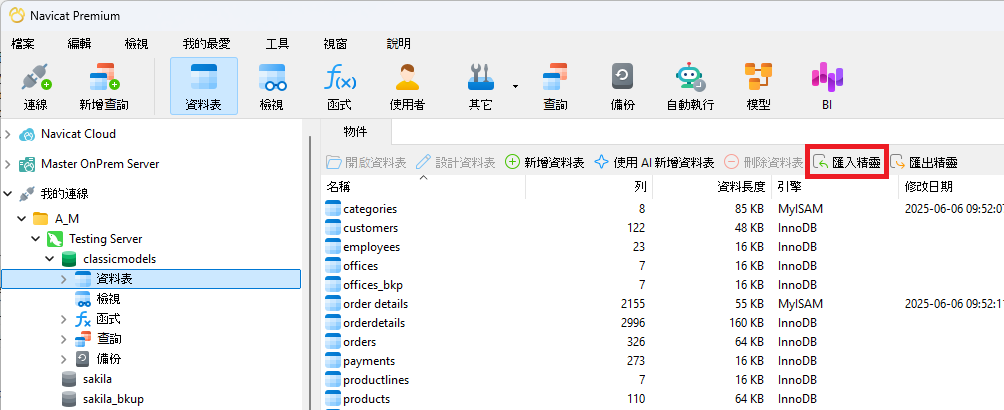Sort by the 資料長度 column header
Viewport: 1004px width, 410px height.
[x=711, y=186]
